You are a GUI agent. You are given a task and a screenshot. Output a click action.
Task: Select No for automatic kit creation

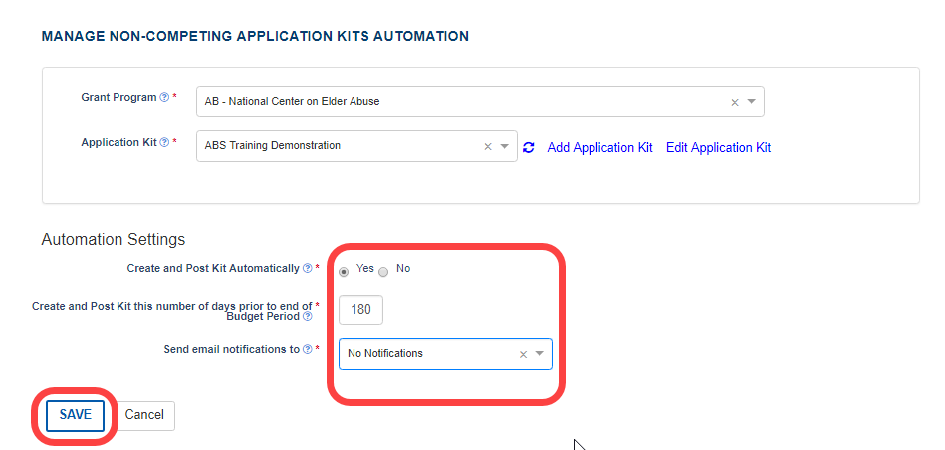pyautogui.click(x=383, y=270)
